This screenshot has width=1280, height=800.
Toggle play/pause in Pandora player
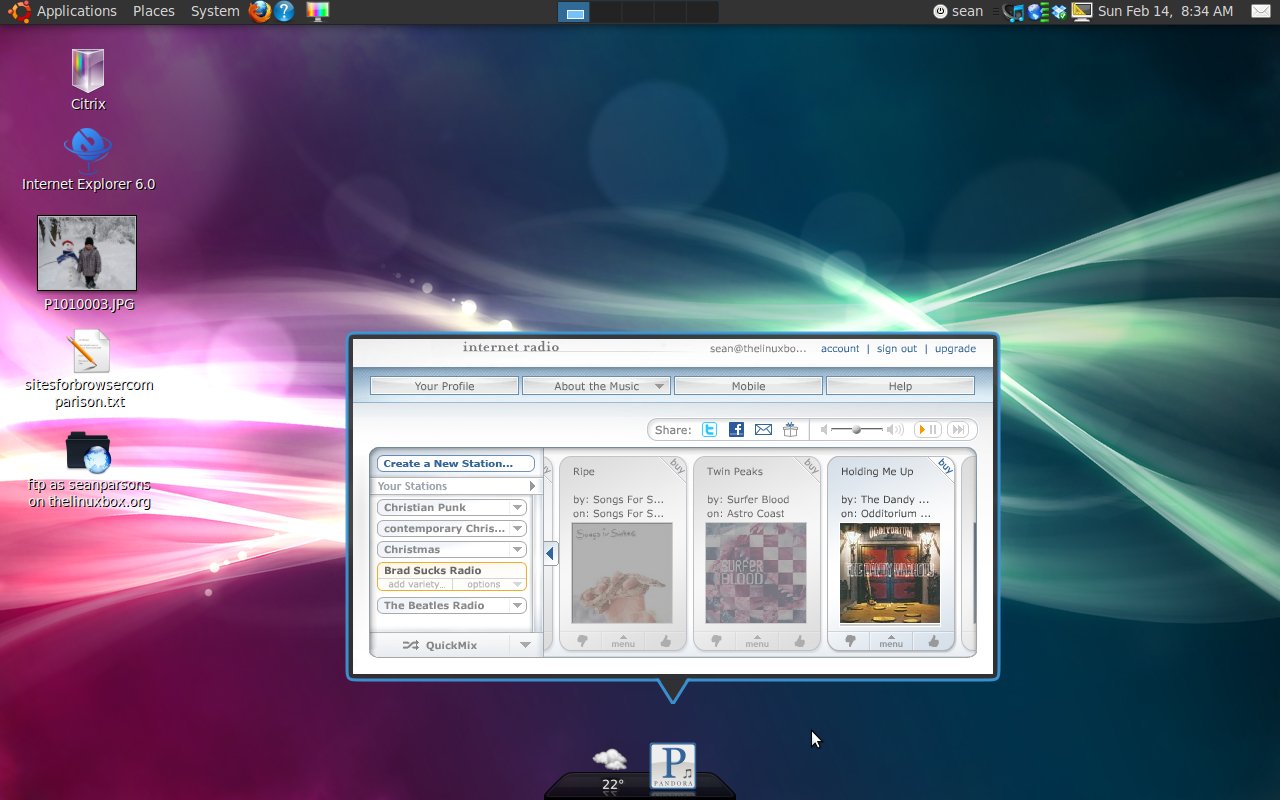pyautogui.click(x=927, y=429)
